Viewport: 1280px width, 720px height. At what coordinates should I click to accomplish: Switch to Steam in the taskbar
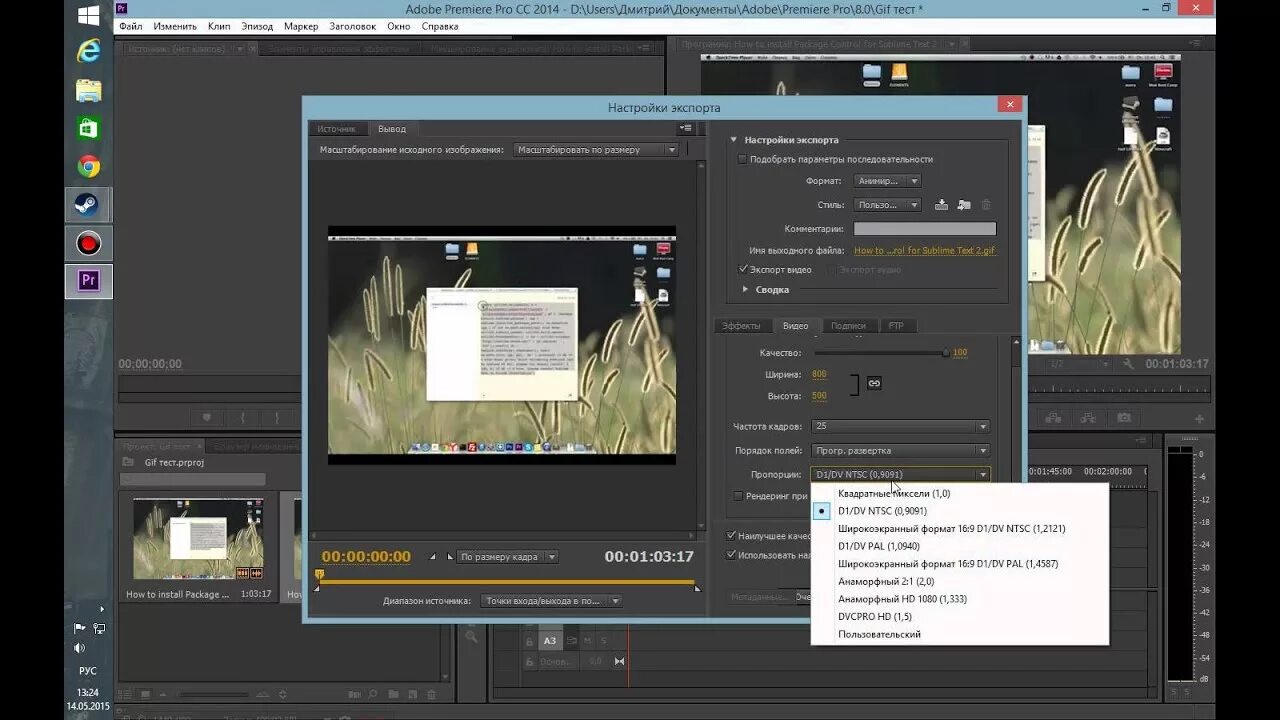point(89,205)
